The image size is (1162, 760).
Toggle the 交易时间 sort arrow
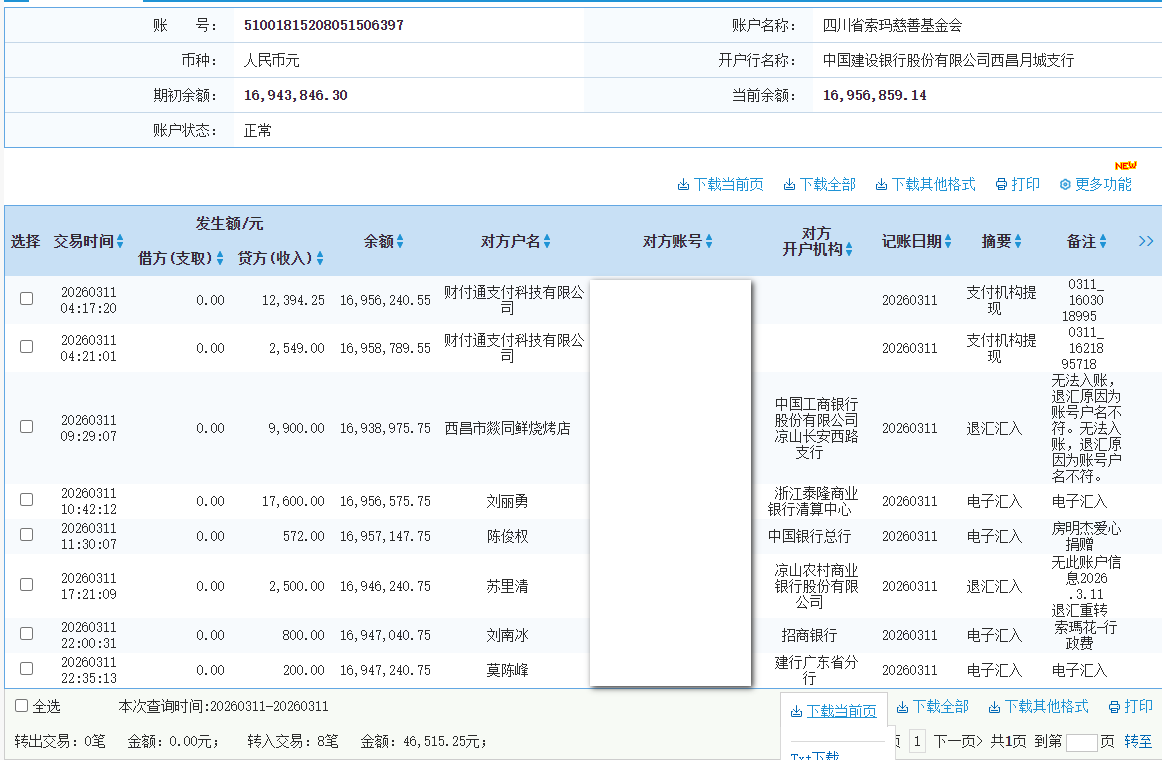click(121, 241)
